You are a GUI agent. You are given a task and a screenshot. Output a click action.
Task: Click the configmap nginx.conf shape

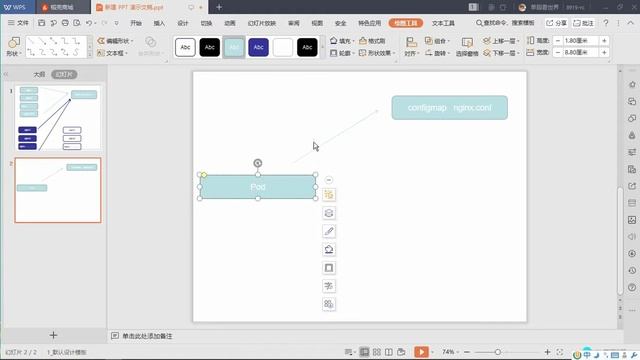click(x=449, y=108)
